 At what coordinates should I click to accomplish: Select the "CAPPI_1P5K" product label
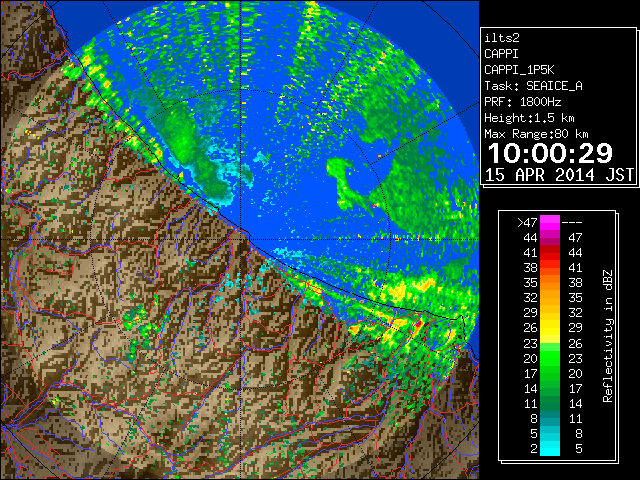(x=519, y=70)
